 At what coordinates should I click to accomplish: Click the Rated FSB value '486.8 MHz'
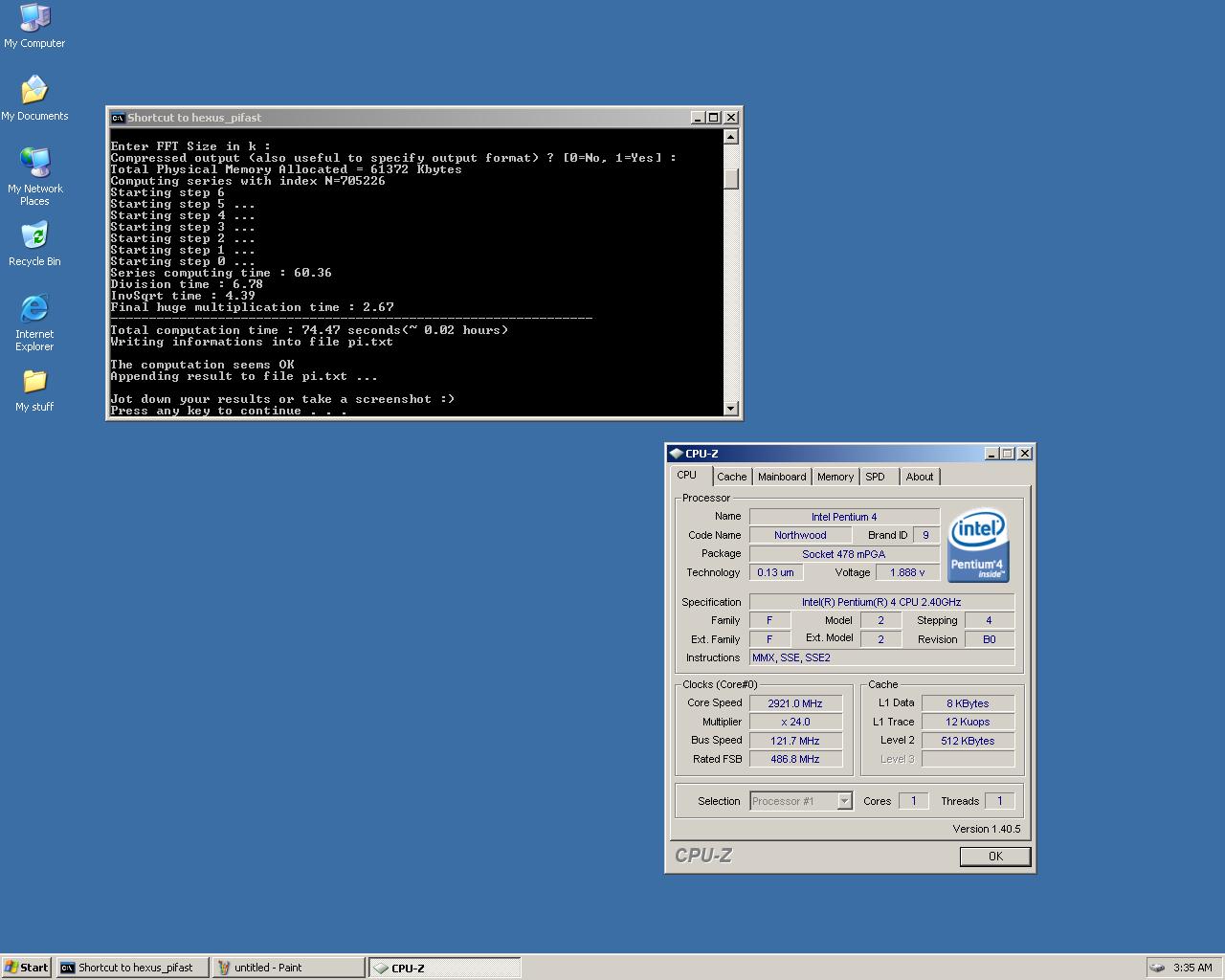point(795,759)
